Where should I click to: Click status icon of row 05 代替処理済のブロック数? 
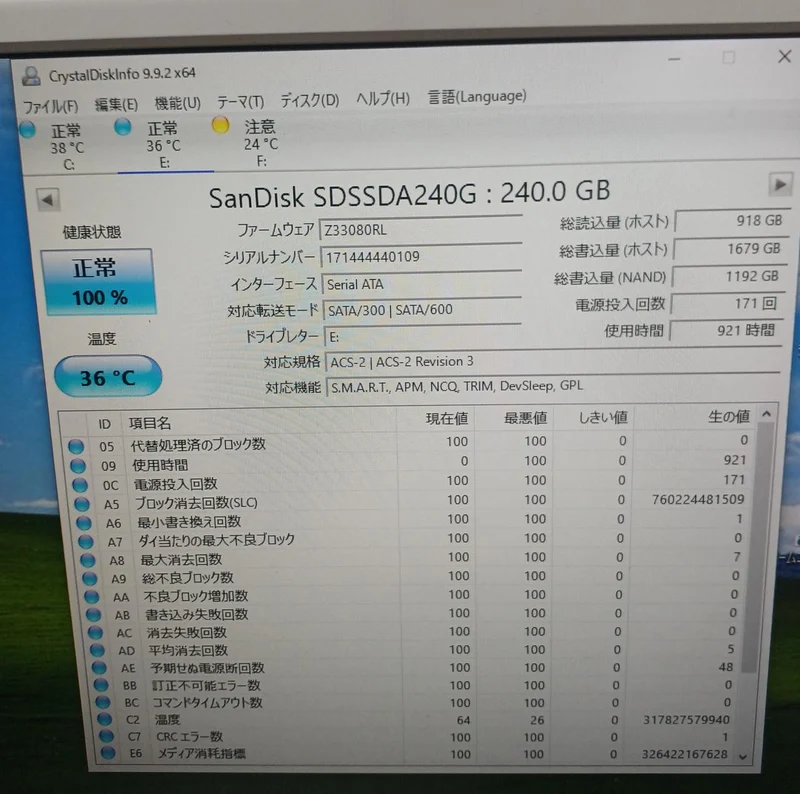point(76,446)
